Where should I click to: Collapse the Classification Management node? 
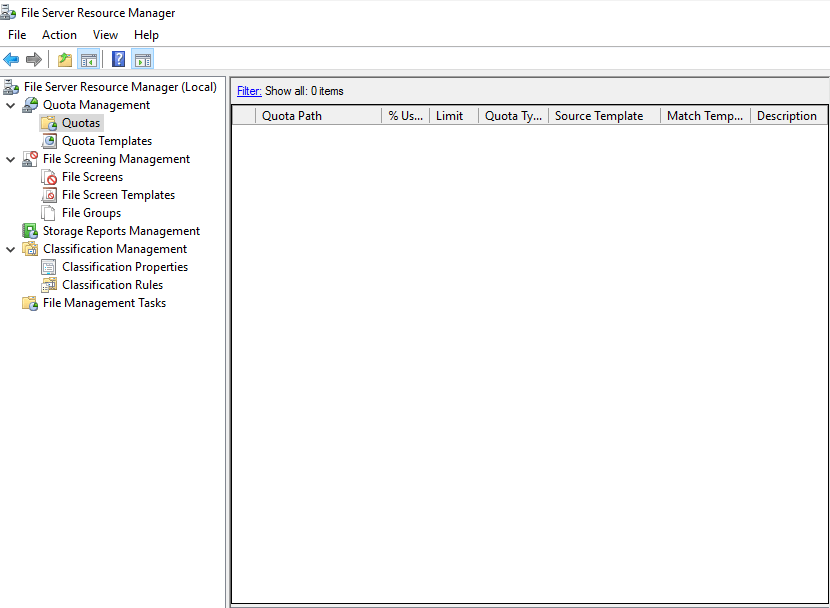[x=10, y=249]
